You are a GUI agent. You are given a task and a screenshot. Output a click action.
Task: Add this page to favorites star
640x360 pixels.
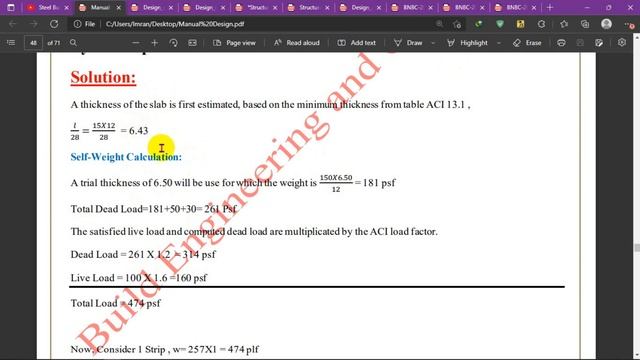[457, 24]
